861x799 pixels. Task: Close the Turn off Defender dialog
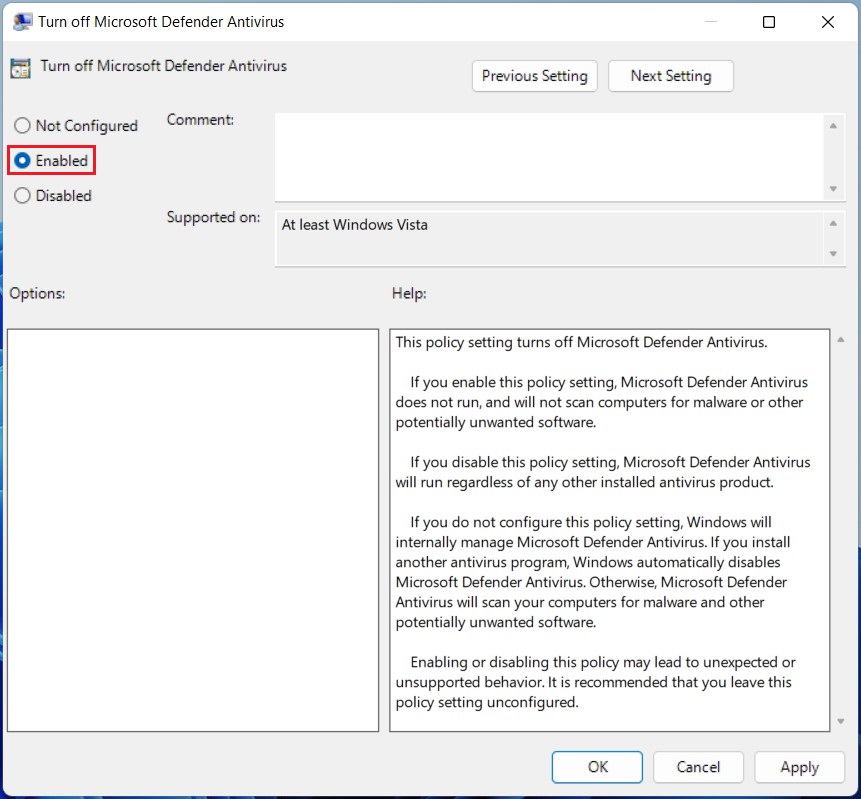[x=828, y=22]
